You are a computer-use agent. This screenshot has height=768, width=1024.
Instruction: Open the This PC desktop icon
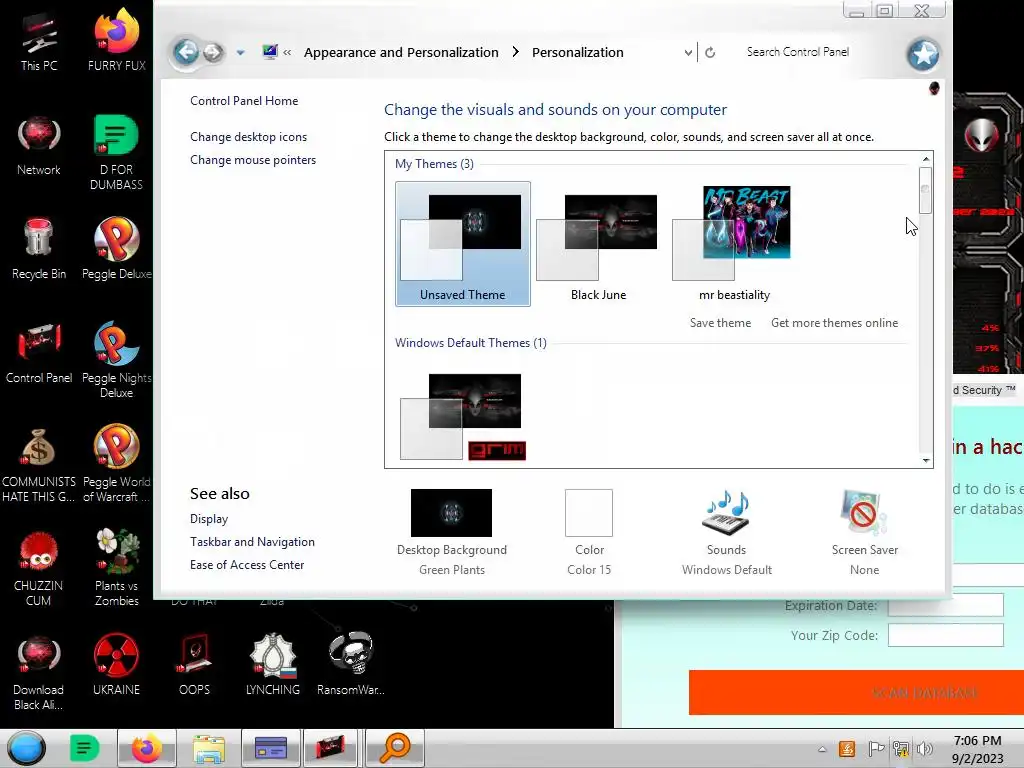pyautogui.click(x=39, y=42)
